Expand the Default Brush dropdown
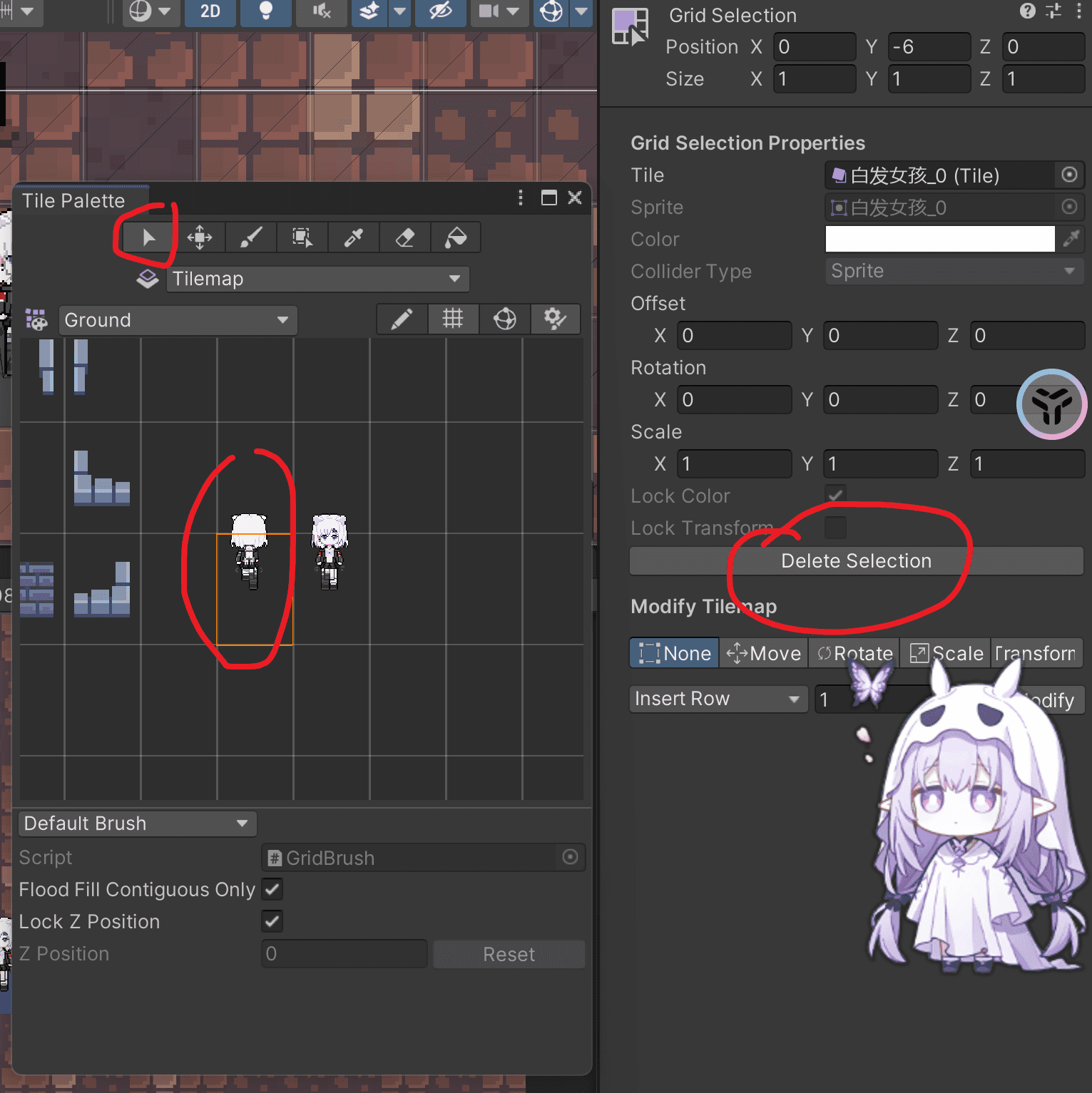The width and height of the screenshot is (1092, 1093). click(138, 823)
